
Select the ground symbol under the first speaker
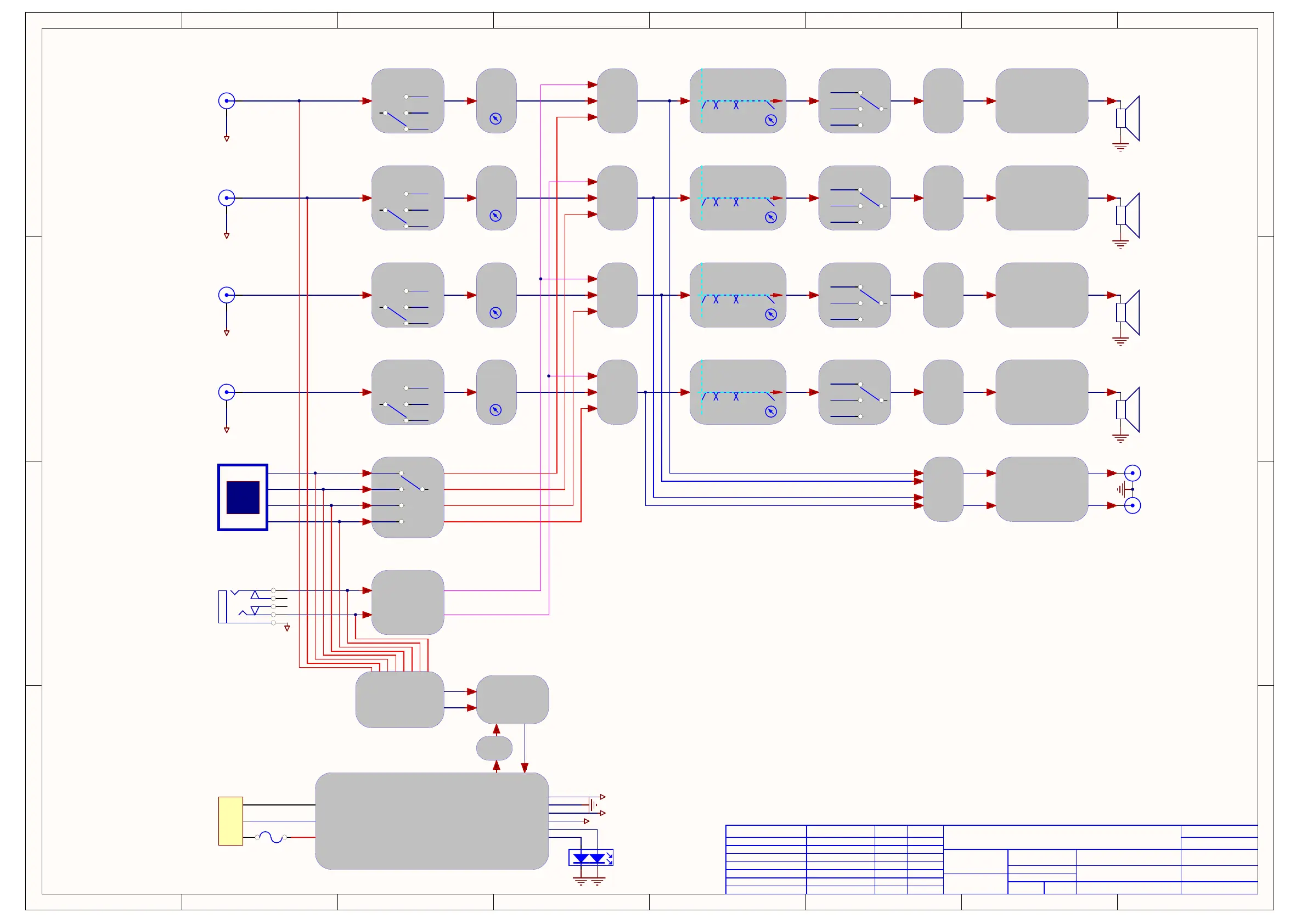coord(1121,147)
